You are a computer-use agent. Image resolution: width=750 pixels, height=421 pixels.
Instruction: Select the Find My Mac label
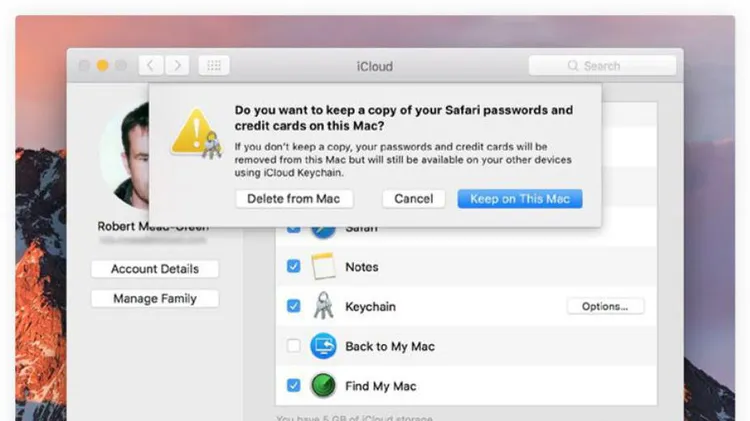(x=381, y=386)
